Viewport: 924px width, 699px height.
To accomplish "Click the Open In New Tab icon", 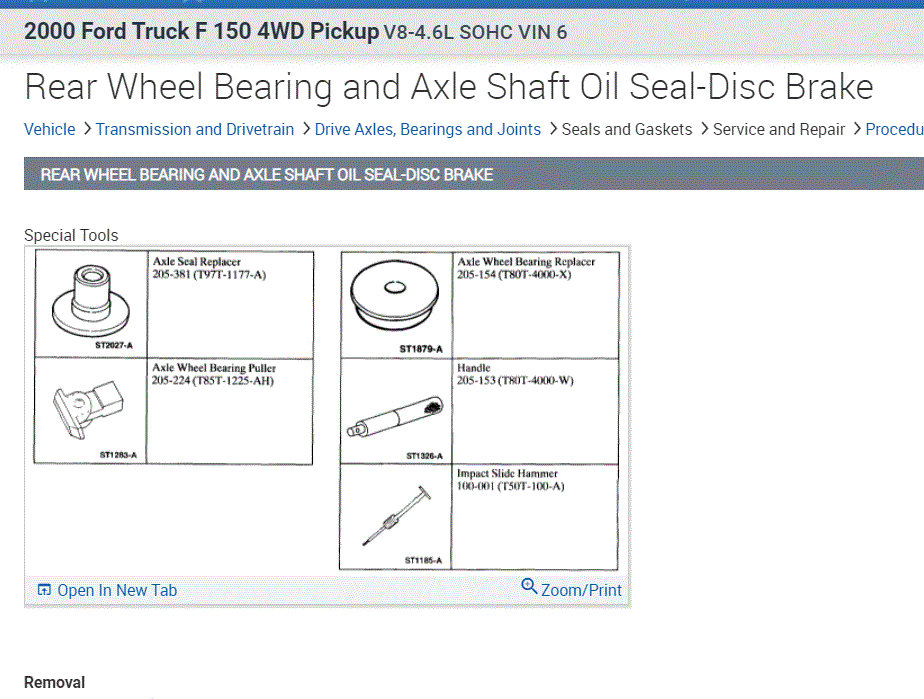I will point(44,590).
